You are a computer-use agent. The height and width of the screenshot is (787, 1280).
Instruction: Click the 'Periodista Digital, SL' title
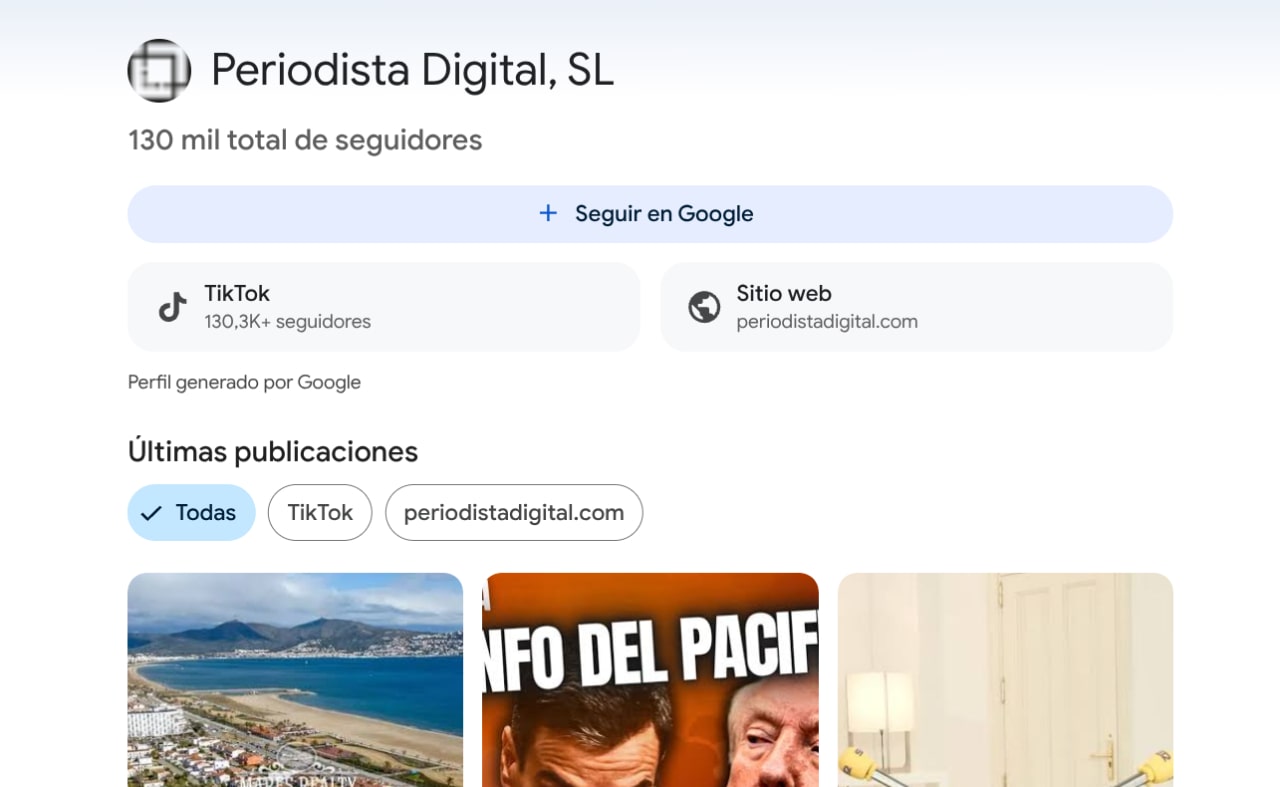[x=412, y=70]
